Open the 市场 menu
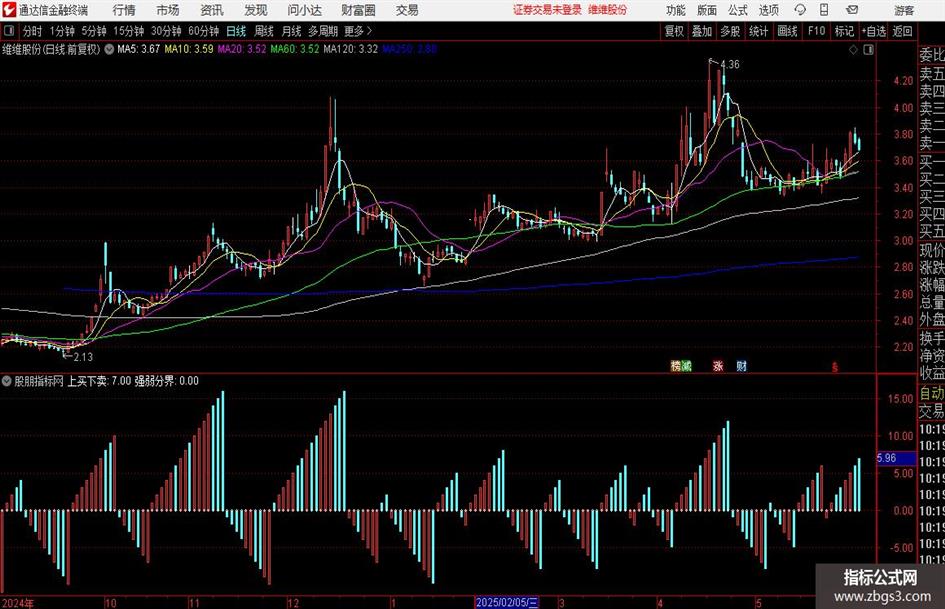The height and width of the screenshot is (609, 945). click(168, 10)
